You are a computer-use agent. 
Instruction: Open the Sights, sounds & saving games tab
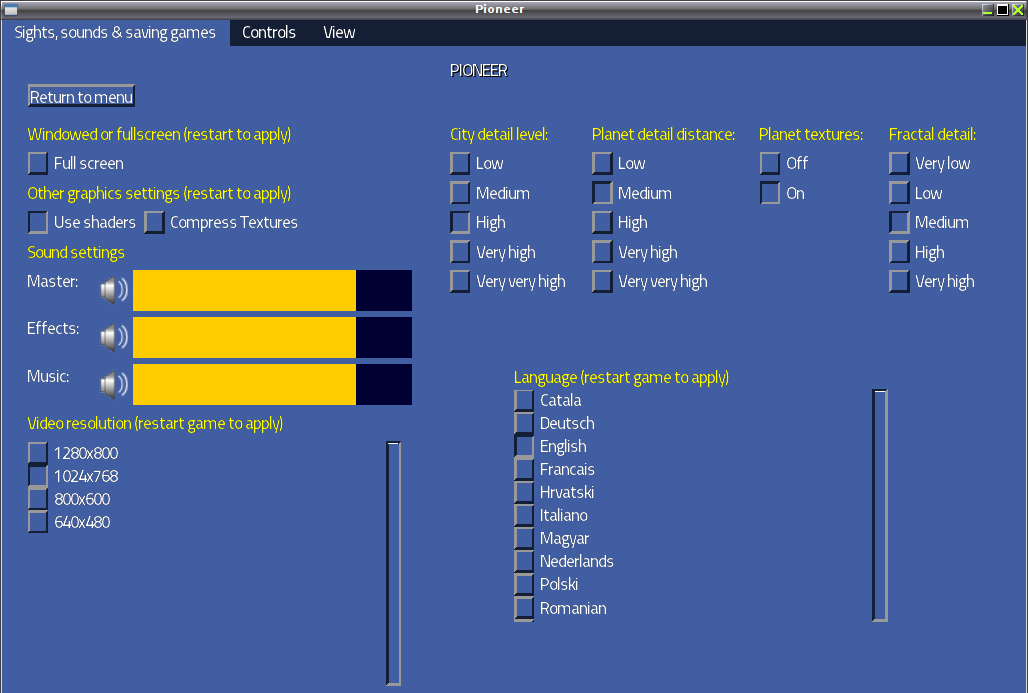point(115,33)
